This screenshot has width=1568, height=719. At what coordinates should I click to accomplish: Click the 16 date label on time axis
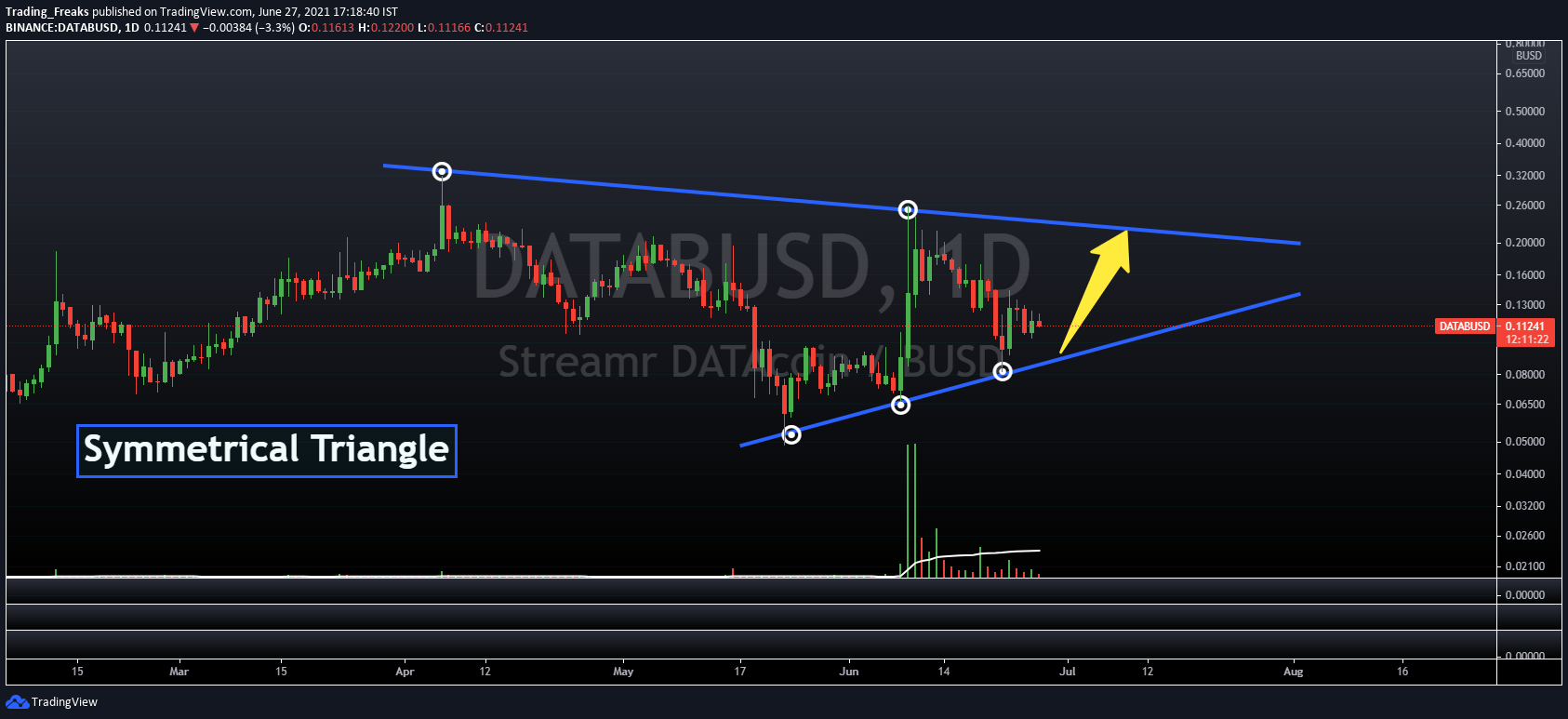[x=1402, y=672]
